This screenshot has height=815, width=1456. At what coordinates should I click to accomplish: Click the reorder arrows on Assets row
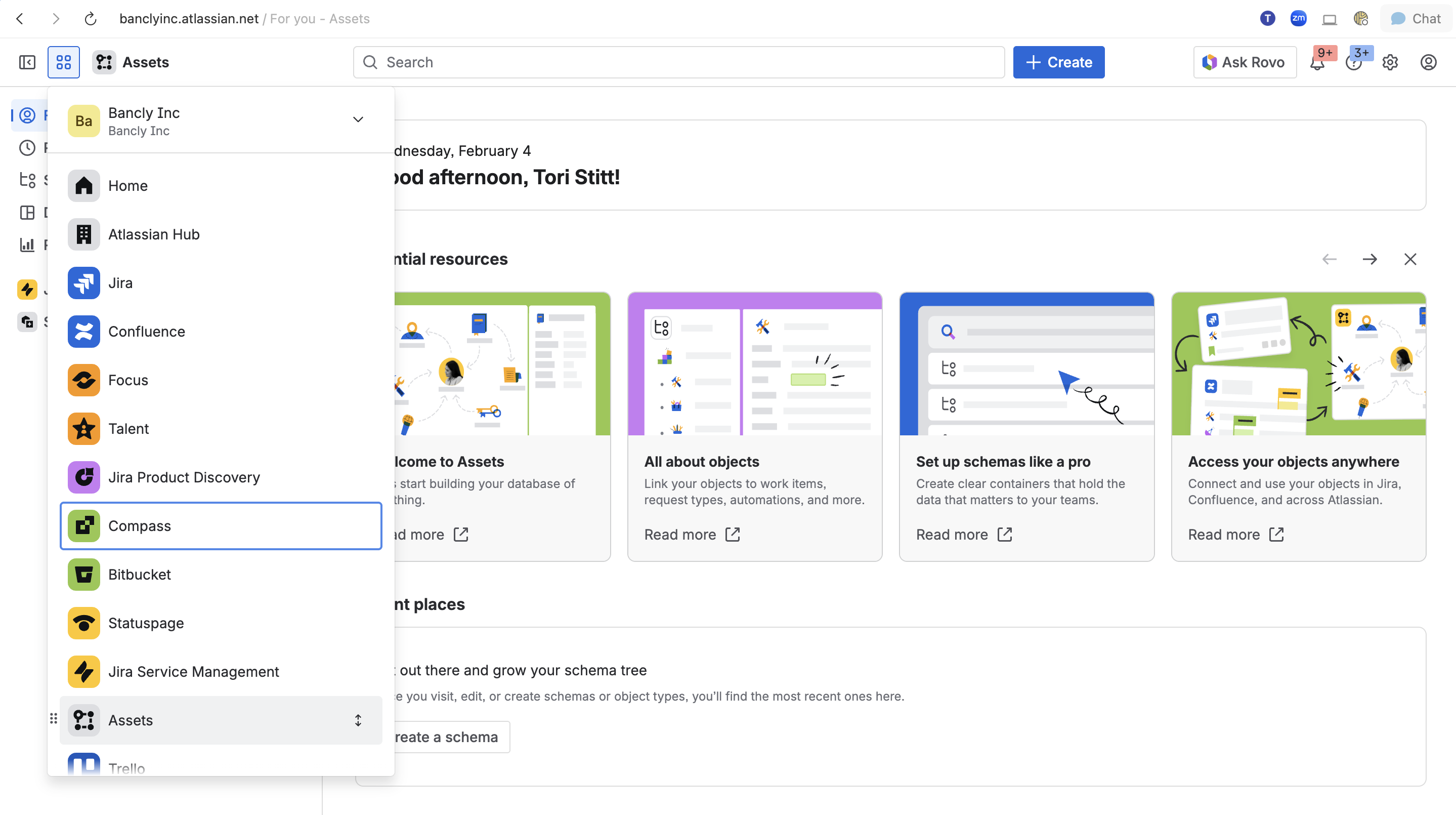358,720
